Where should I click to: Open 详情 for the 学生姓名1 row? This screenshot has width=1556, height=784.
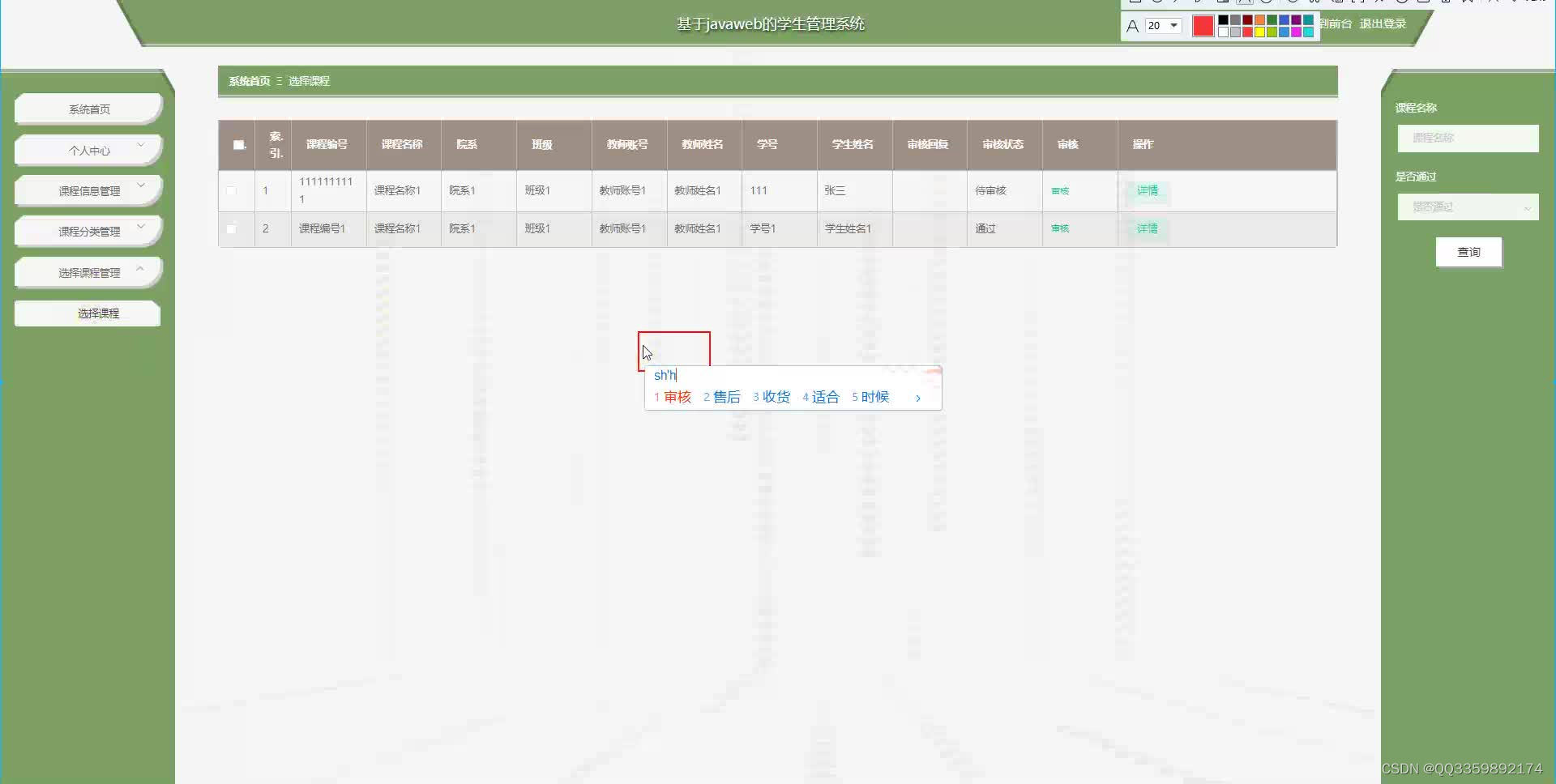tap(1147, 228)
